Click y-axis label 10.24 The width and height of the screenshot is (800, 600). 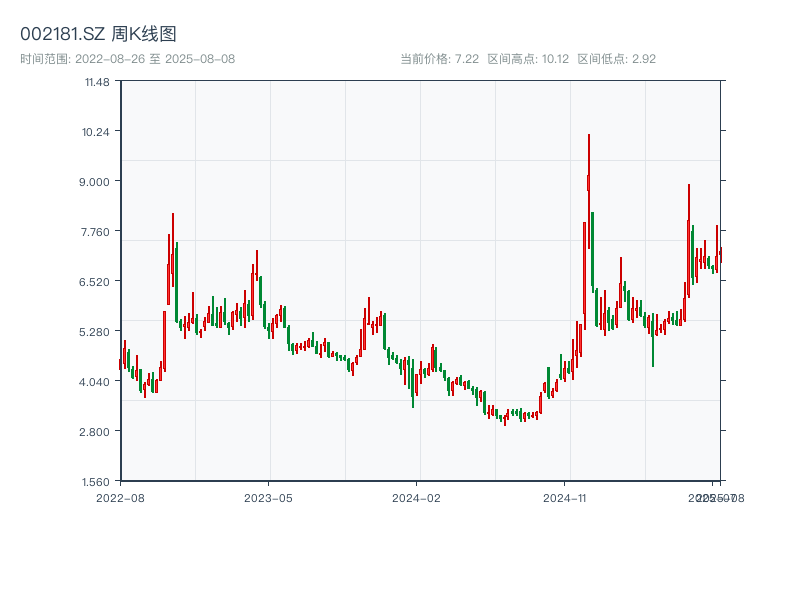pos(96,132)
